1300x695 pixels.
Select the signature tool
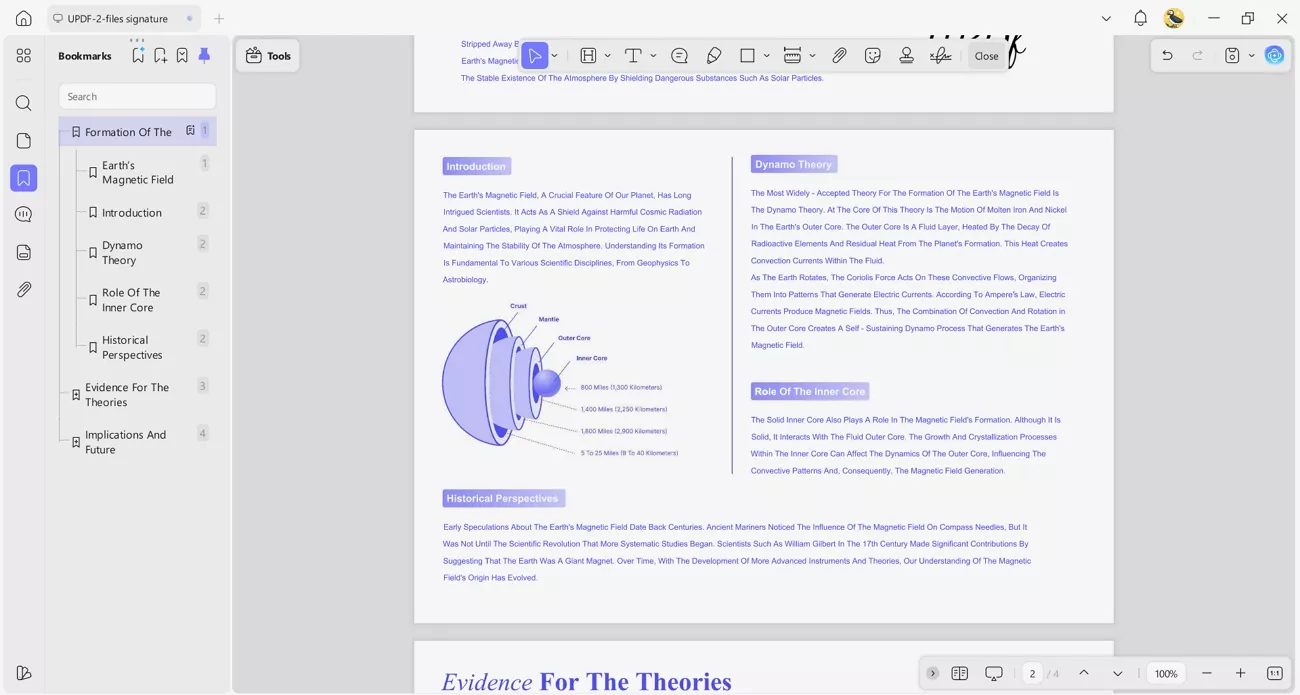(940, 55)
